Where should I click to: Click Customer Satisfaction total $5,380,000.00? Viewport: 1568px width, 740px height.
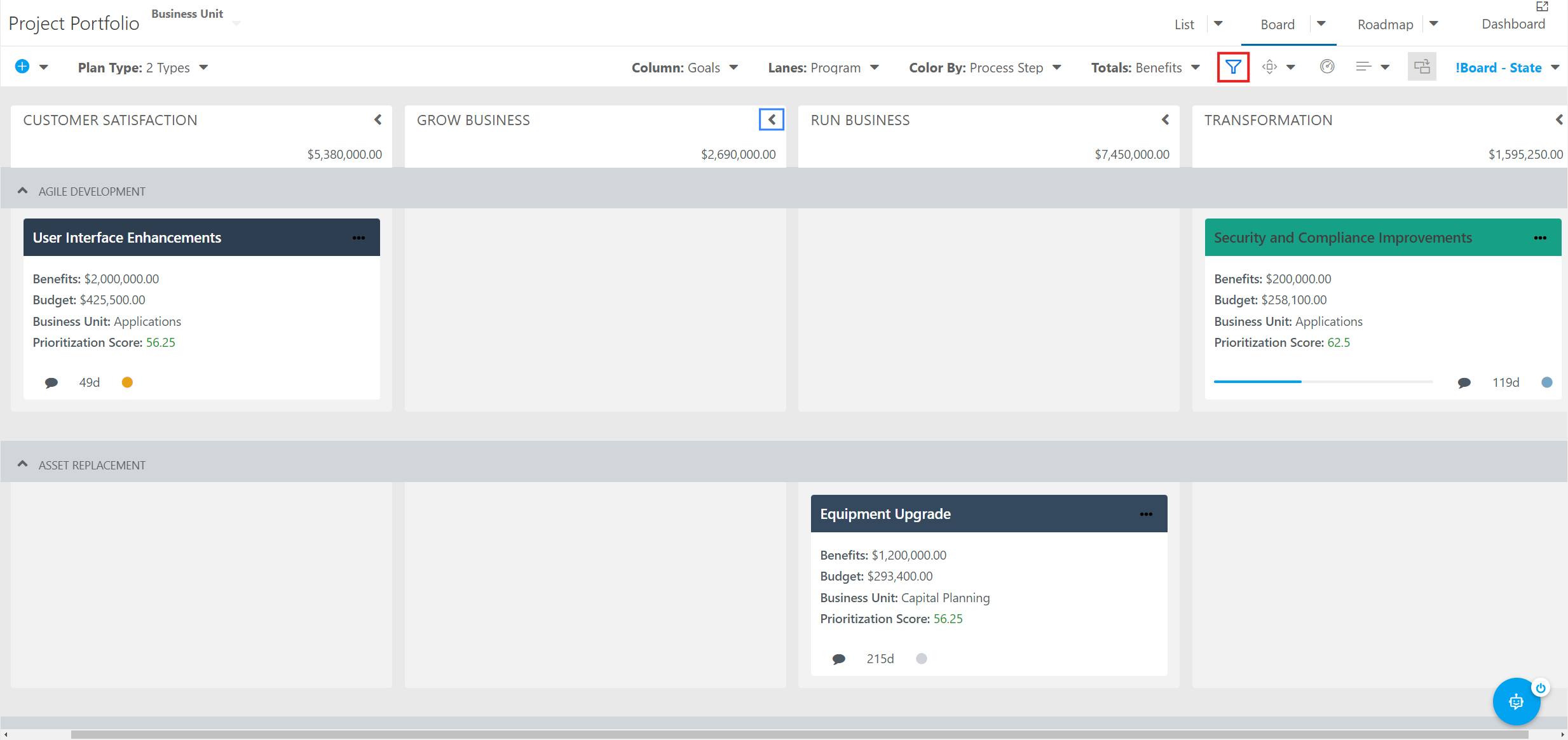click(x=344, y=154)
